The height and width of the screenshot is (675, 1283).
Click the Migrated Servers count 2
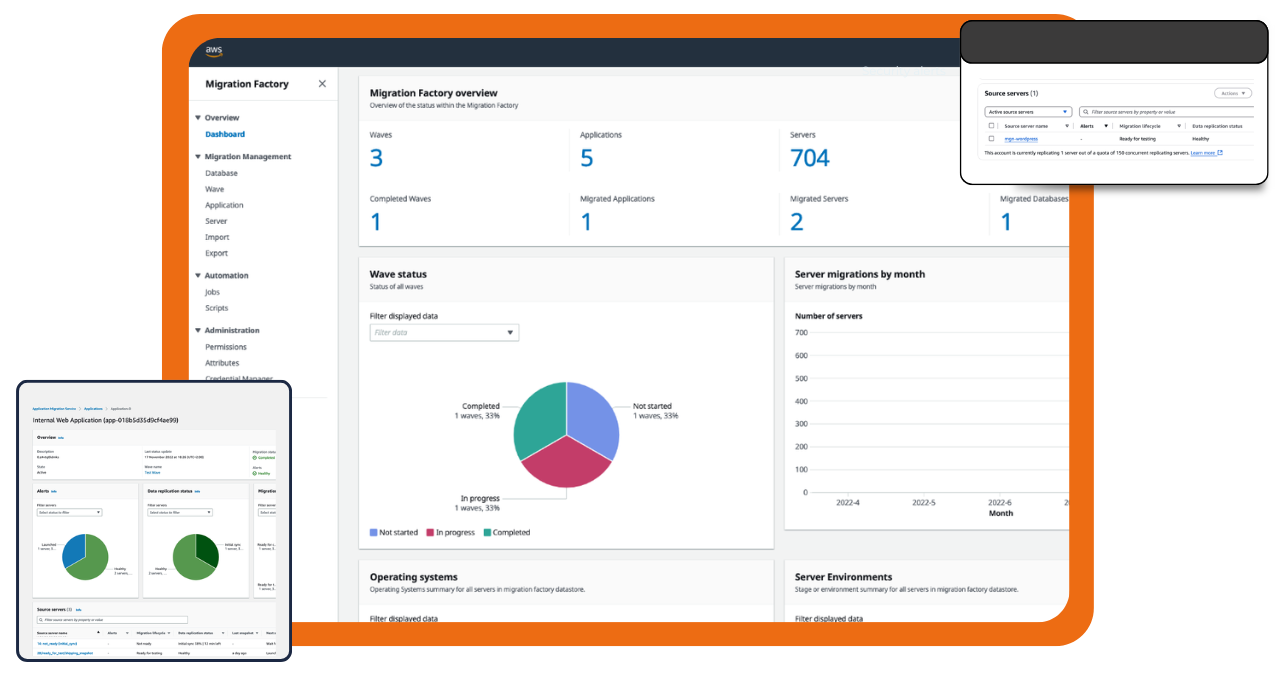click(797, 222)
